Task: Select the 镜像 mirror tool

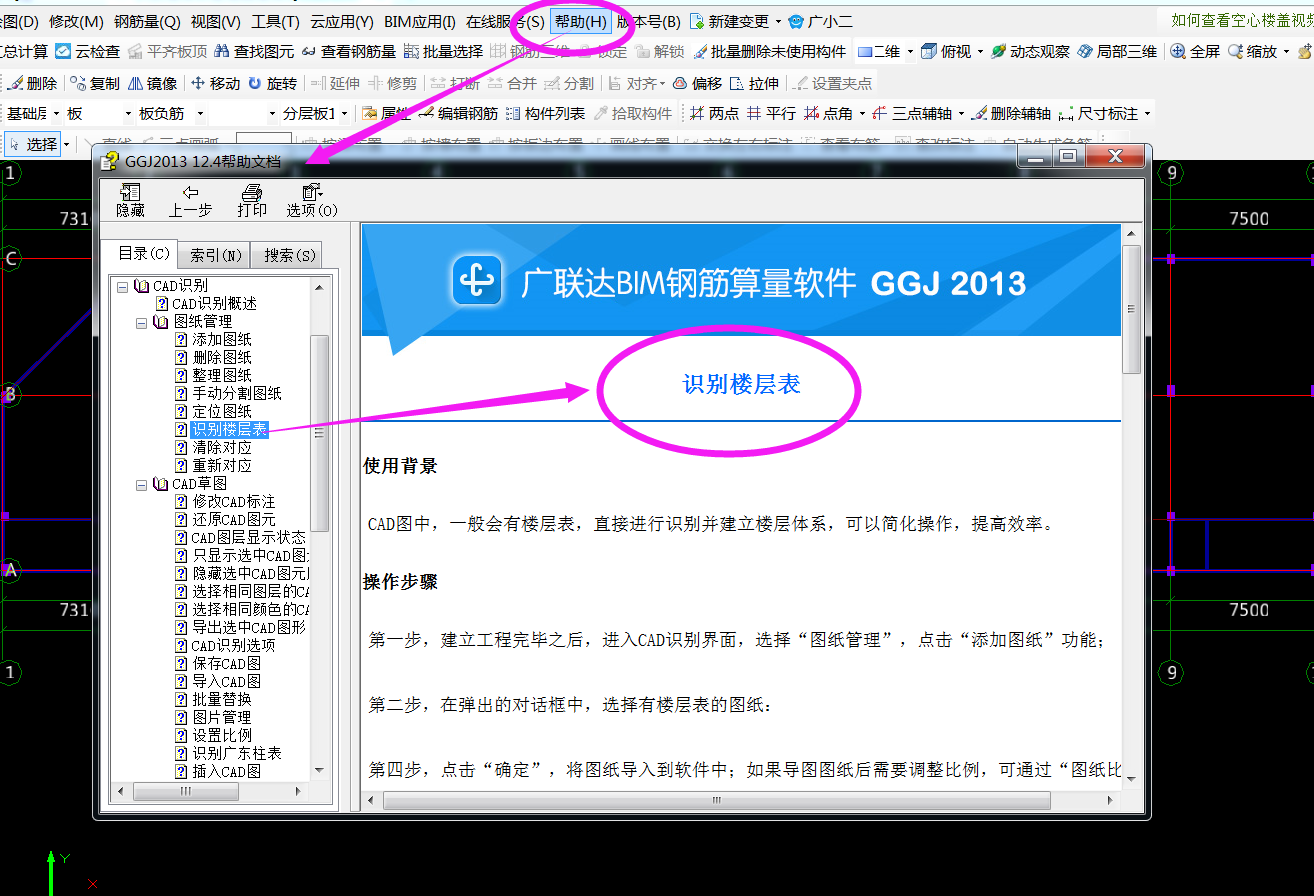Action: [153, 84]
